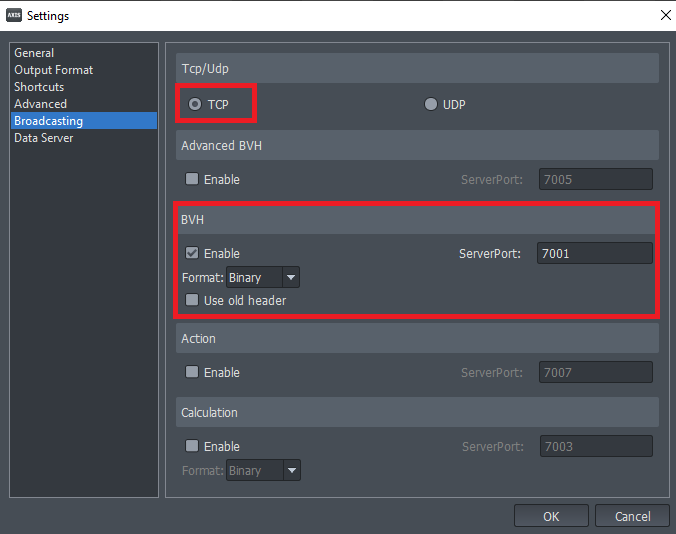Open the BVH Format dropdown
Screen dimensions: 676x534
coord(263,278)
